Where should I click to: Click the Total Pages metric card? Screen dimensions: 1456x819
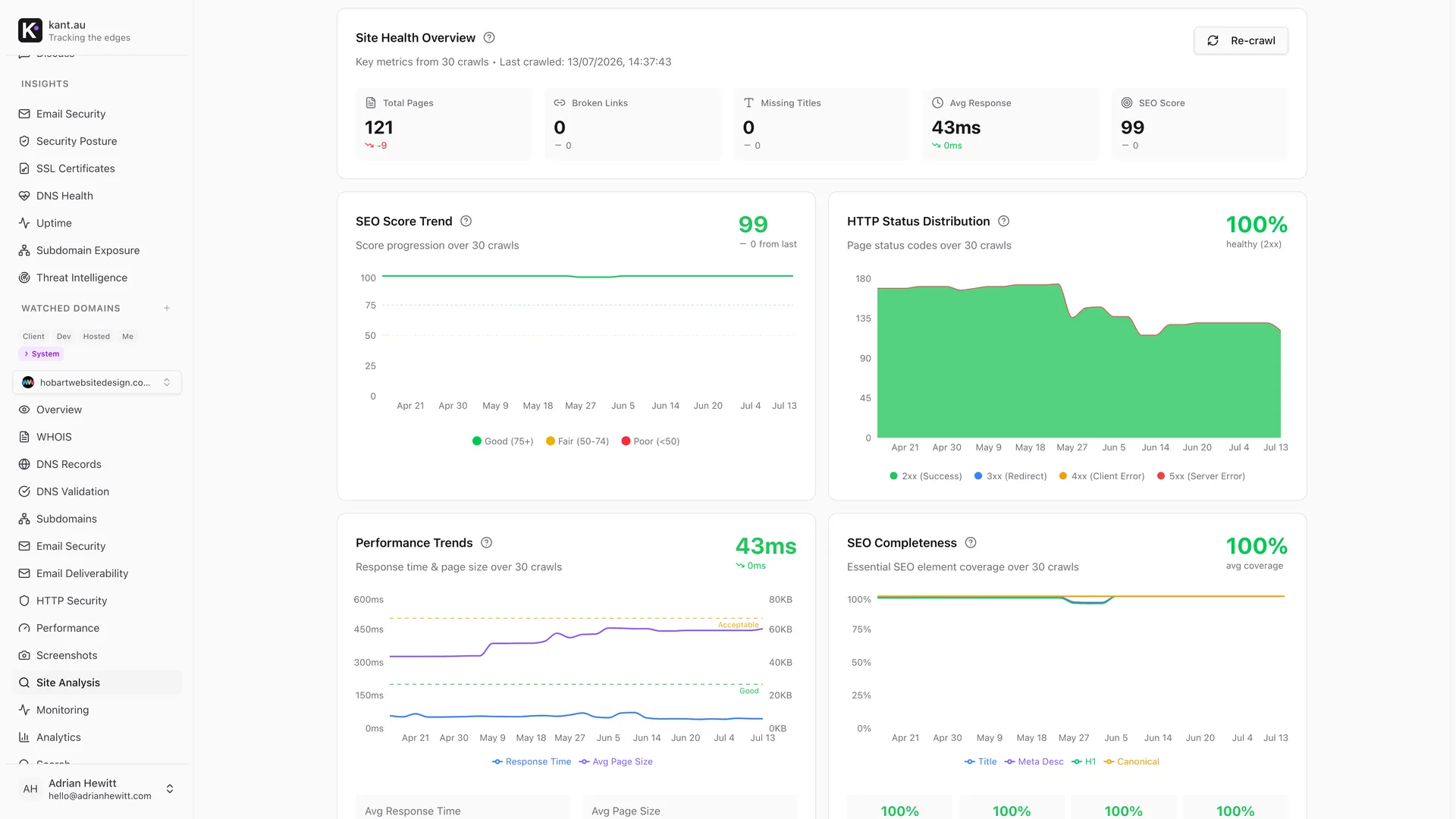444,124
